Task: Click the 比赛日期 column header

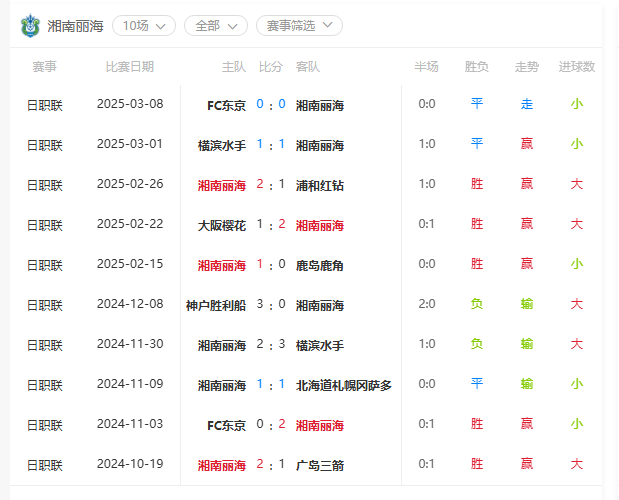Action: pos(129,67)
